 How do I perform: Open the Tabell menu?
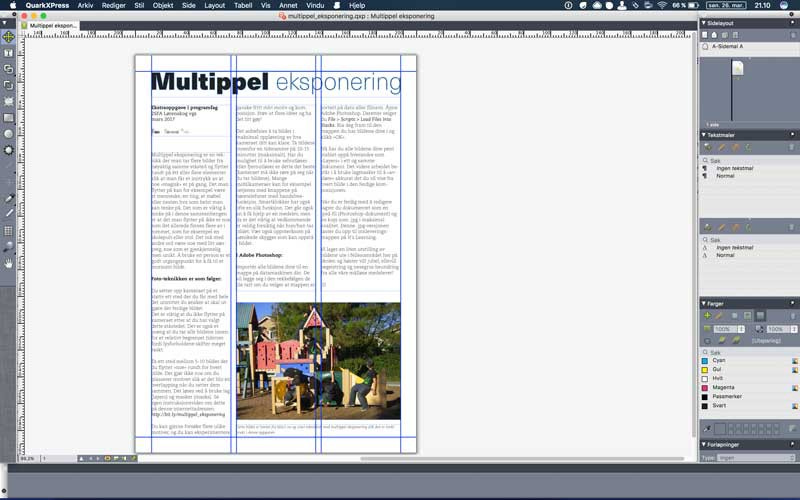pos(243,5)
